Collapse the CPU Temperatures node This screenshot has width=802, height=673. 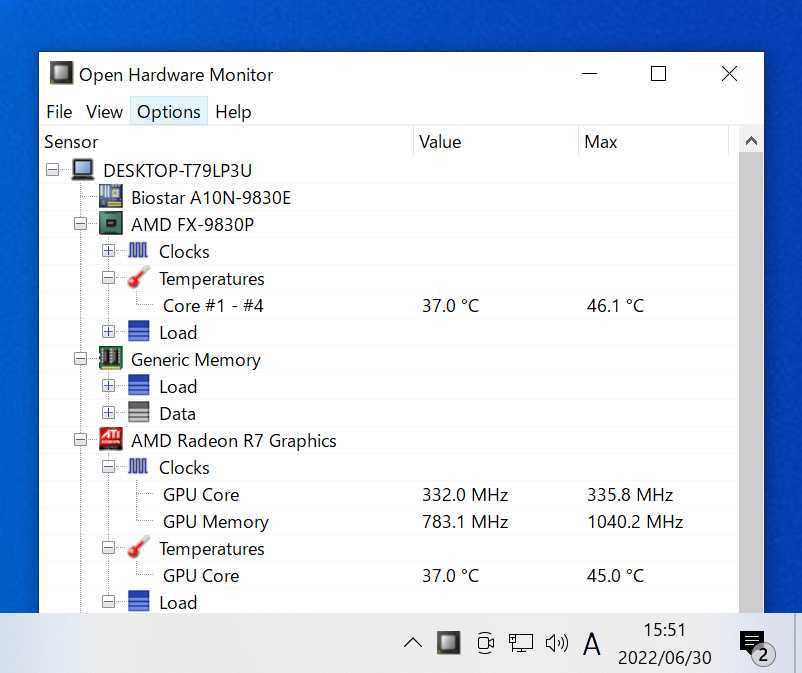[108, 278]
